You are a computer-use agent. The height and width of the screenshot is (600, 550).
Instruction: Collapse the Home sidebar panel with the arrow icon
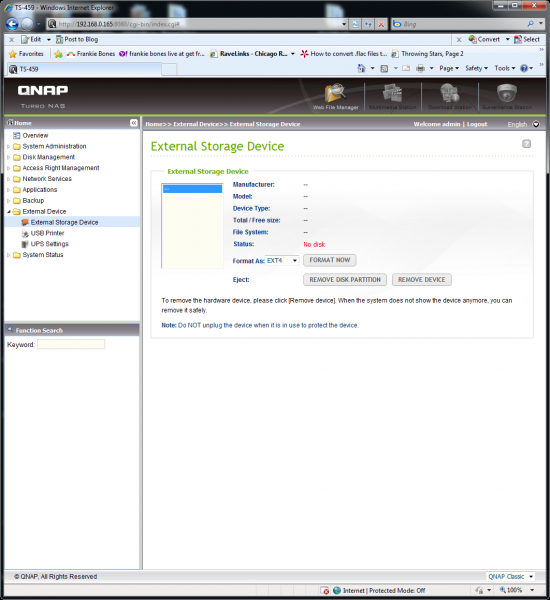point(134,123)
